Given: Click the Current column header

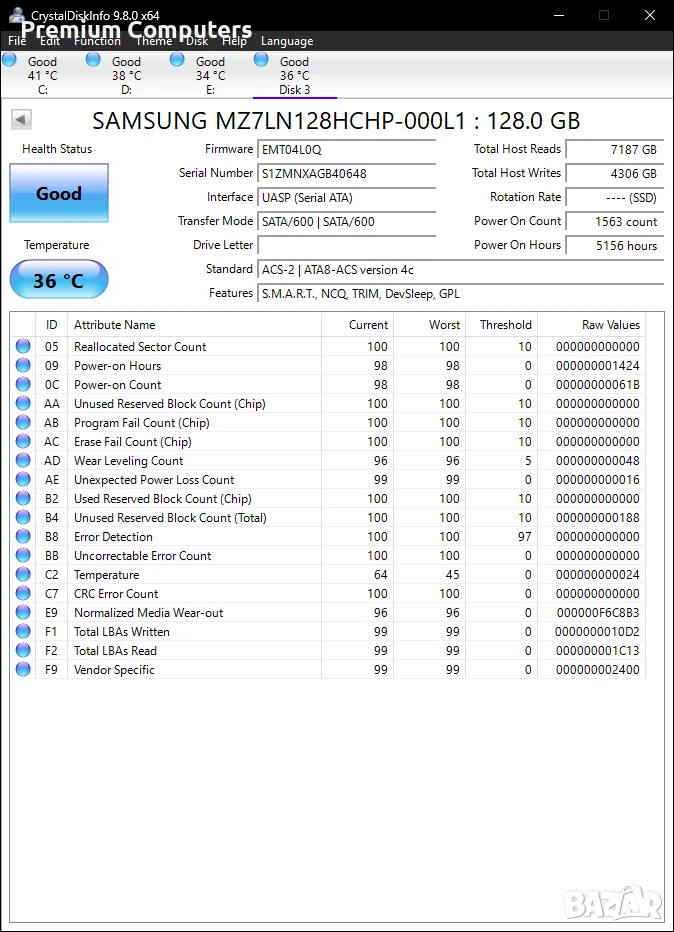Looking at the screenshot, I should (357, 325).
